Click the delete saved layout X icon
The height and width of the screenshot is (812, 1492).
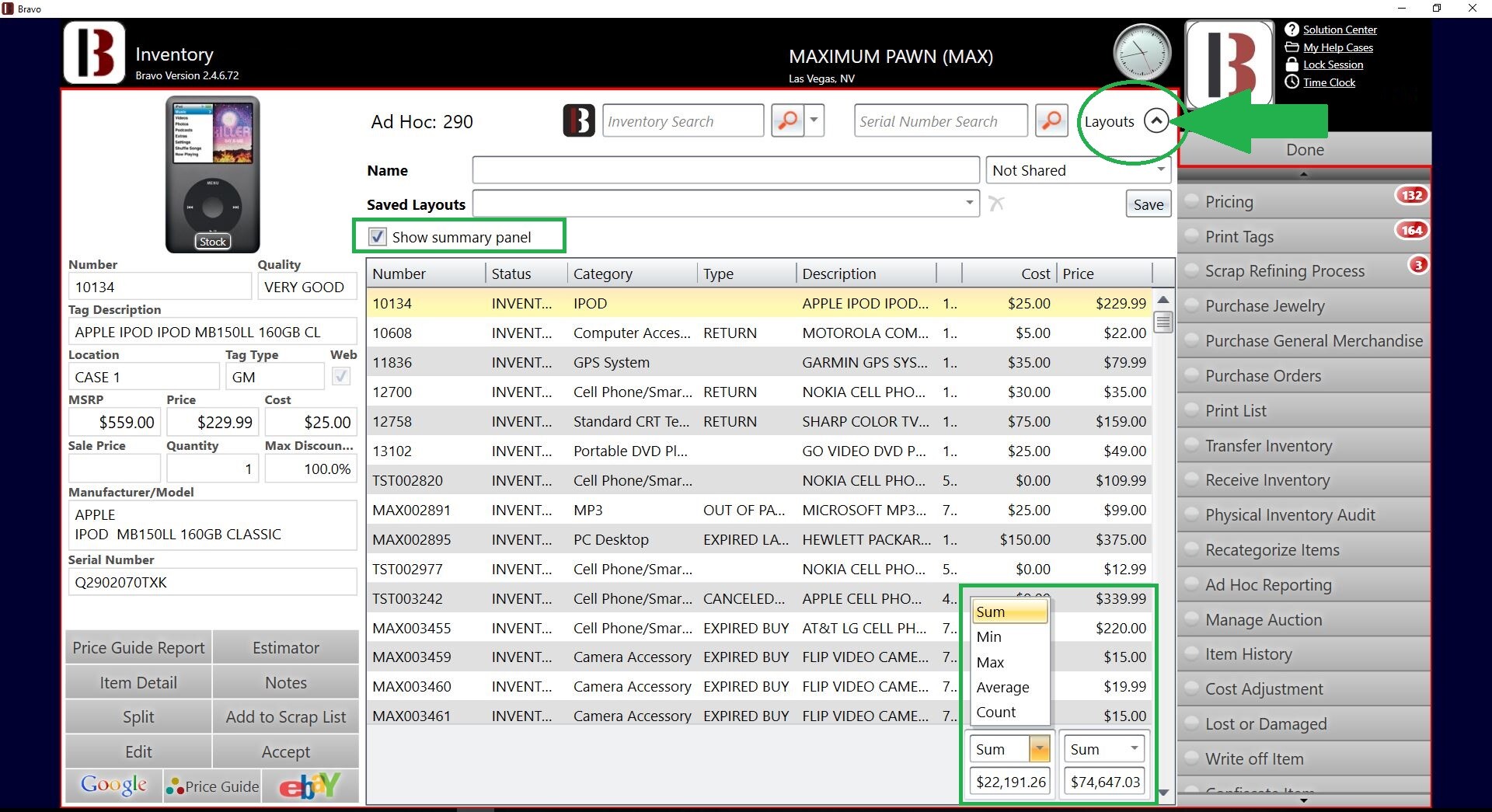coord(997,204)
